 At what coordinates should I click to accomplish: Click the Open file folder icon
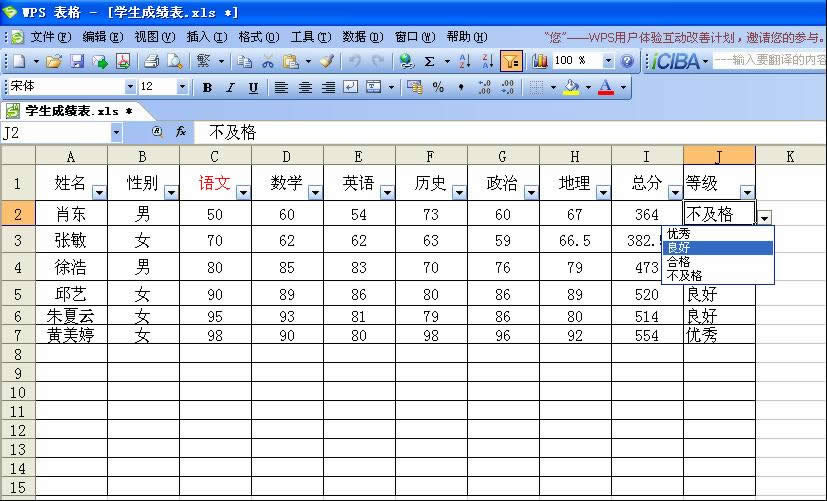tap(54, 61)
